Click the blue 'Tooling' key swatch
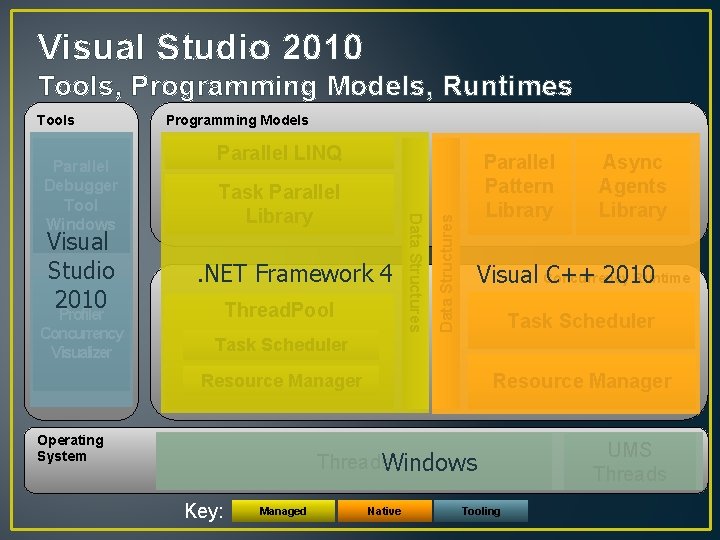 (x=481, y=511)
